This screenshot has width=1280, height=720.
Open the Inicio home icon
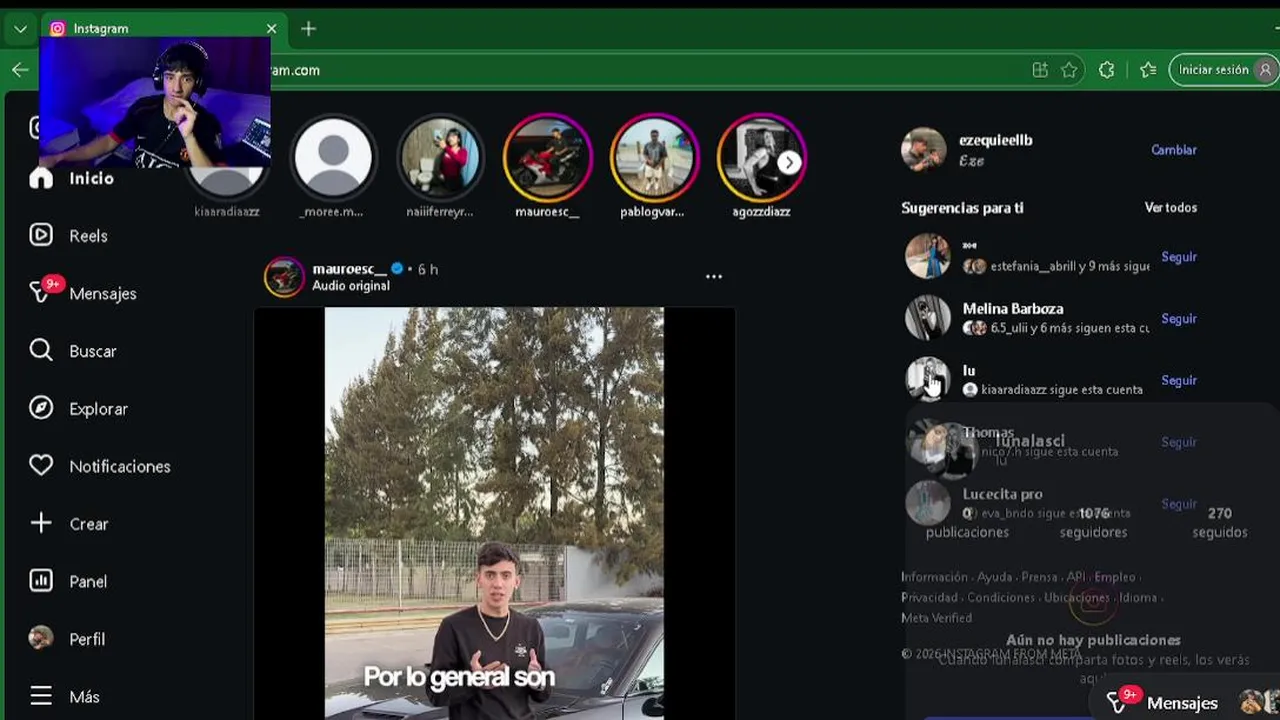[x=41, y=178]
